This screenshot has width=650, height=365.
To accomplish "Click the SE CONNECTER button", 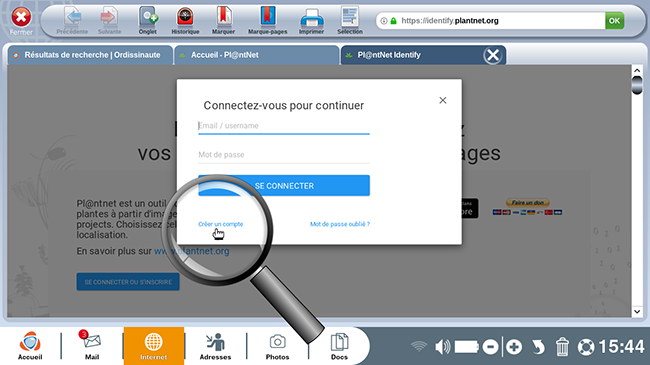I will point(284,185).
